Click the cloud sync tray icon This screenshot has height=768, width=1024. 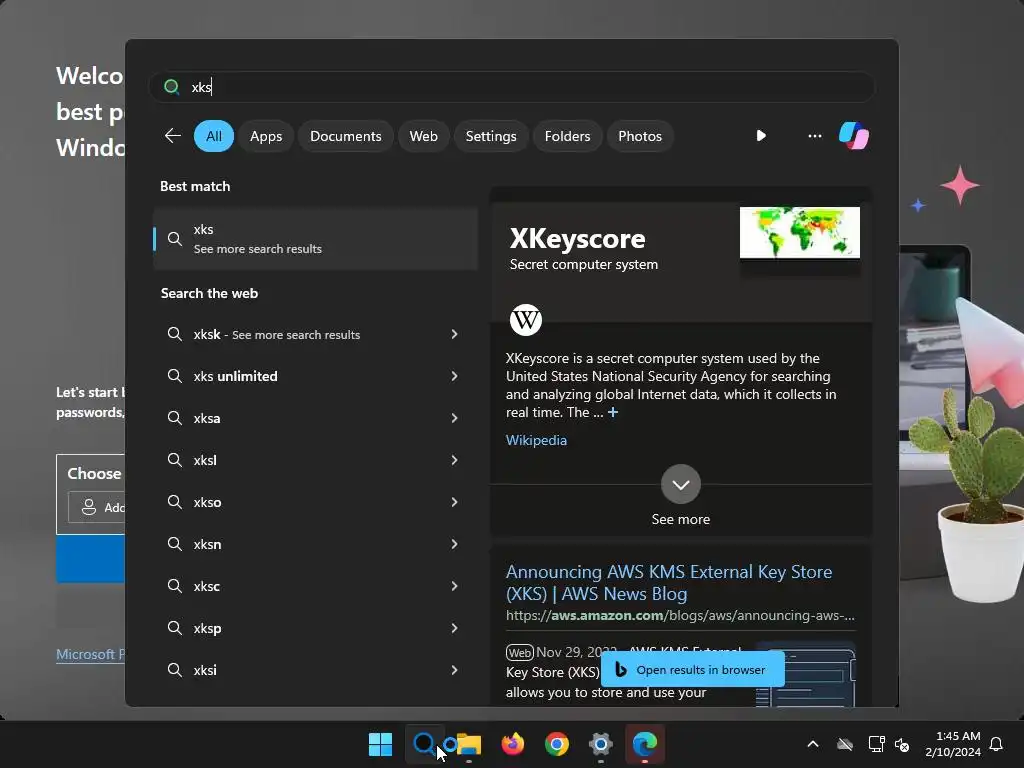point(845,744)
